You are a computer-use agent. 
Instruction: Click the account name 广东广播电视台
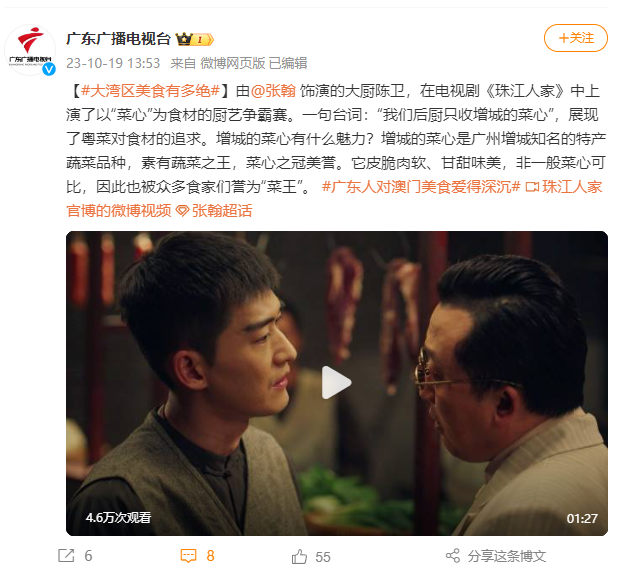click(x=119, y=39)
